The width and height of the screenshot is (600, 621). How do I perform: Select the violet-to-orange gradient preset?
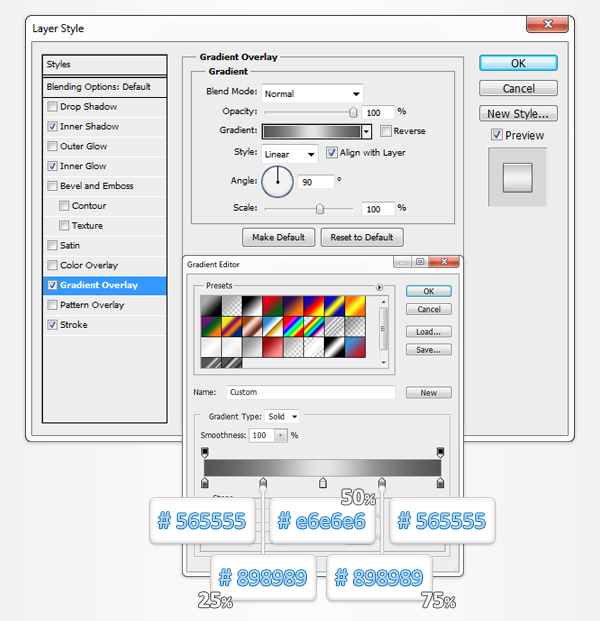coord(293,306)
